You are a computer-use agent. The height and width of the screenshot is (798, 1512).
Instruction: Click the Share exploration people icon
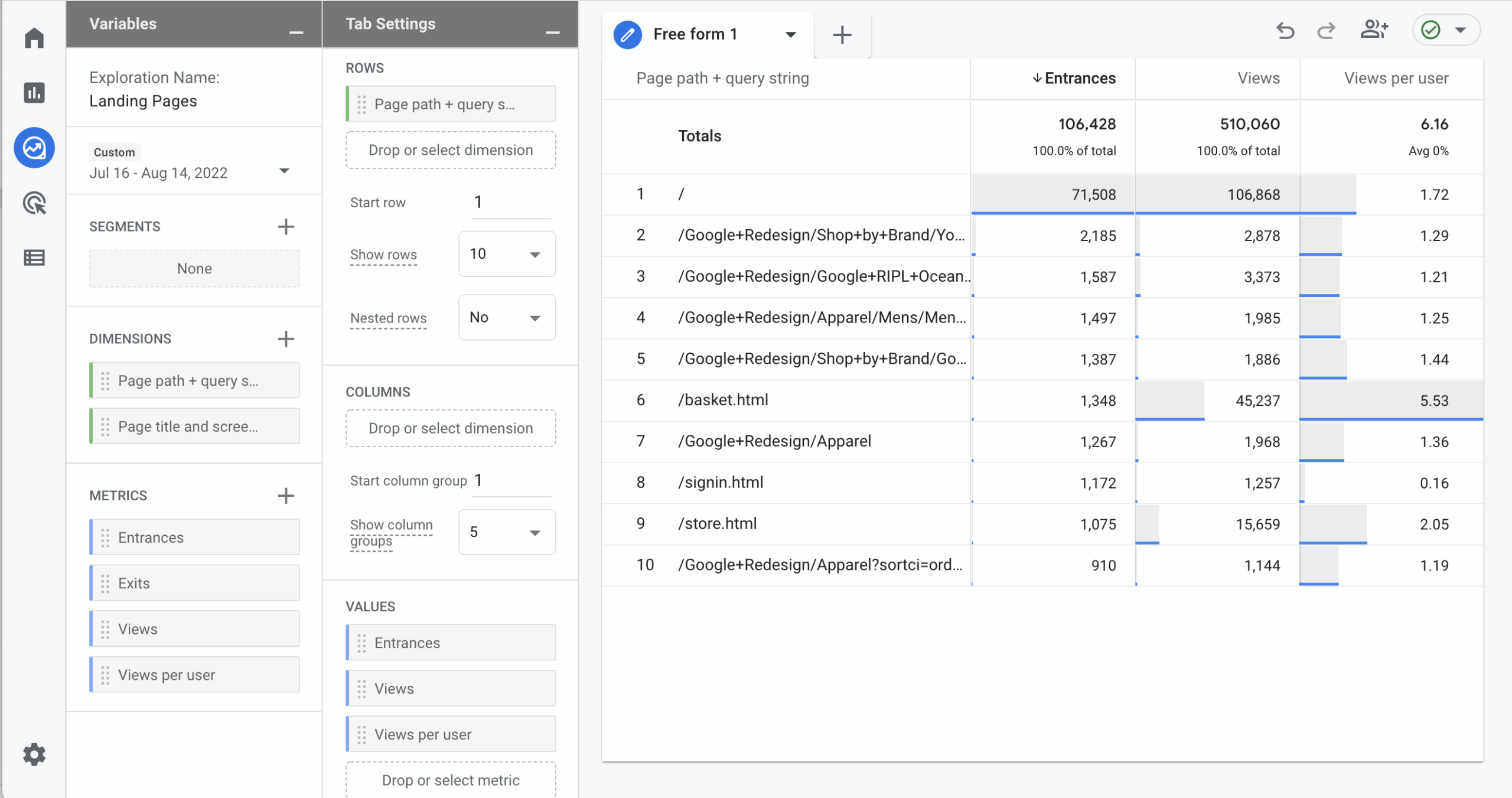click(1374, 30)
